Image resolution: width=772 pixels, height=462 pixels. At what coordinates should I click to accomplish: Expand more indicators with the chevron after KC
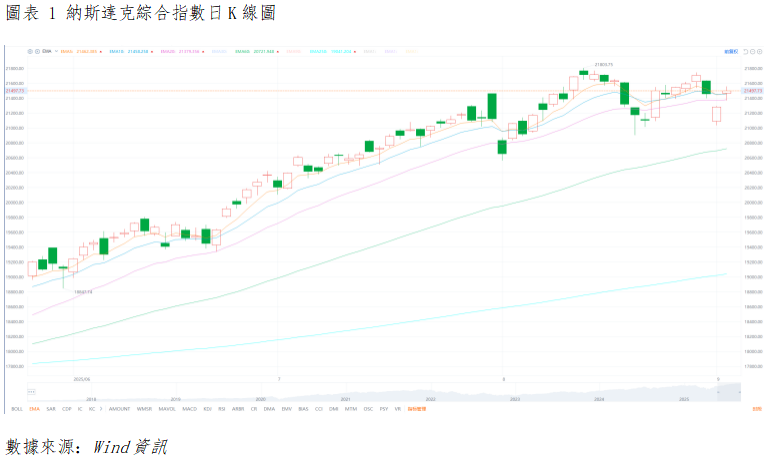pyautogui.click(x=101, y=409)
